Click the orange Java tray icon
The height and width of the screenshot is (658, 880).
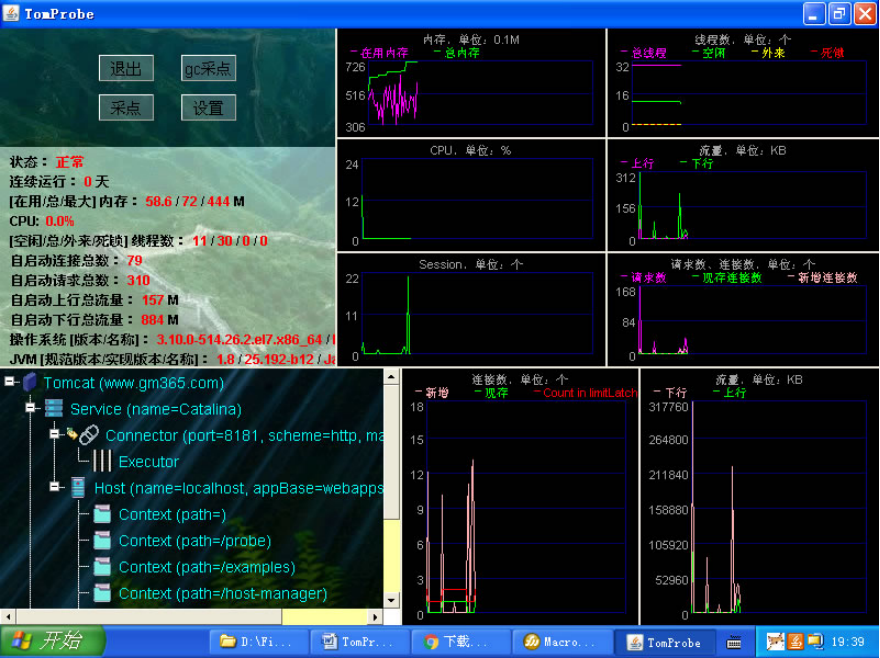[x=795, y=641]
